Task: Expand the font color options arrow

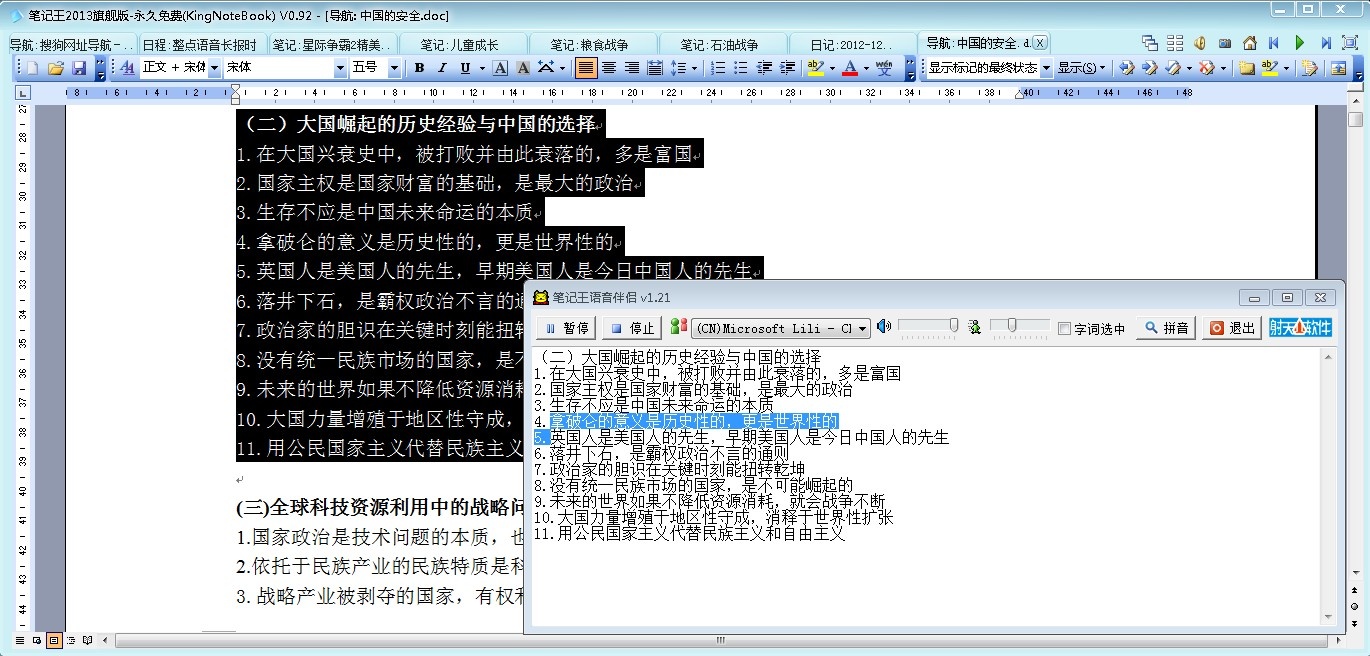Action: point(867,68)
